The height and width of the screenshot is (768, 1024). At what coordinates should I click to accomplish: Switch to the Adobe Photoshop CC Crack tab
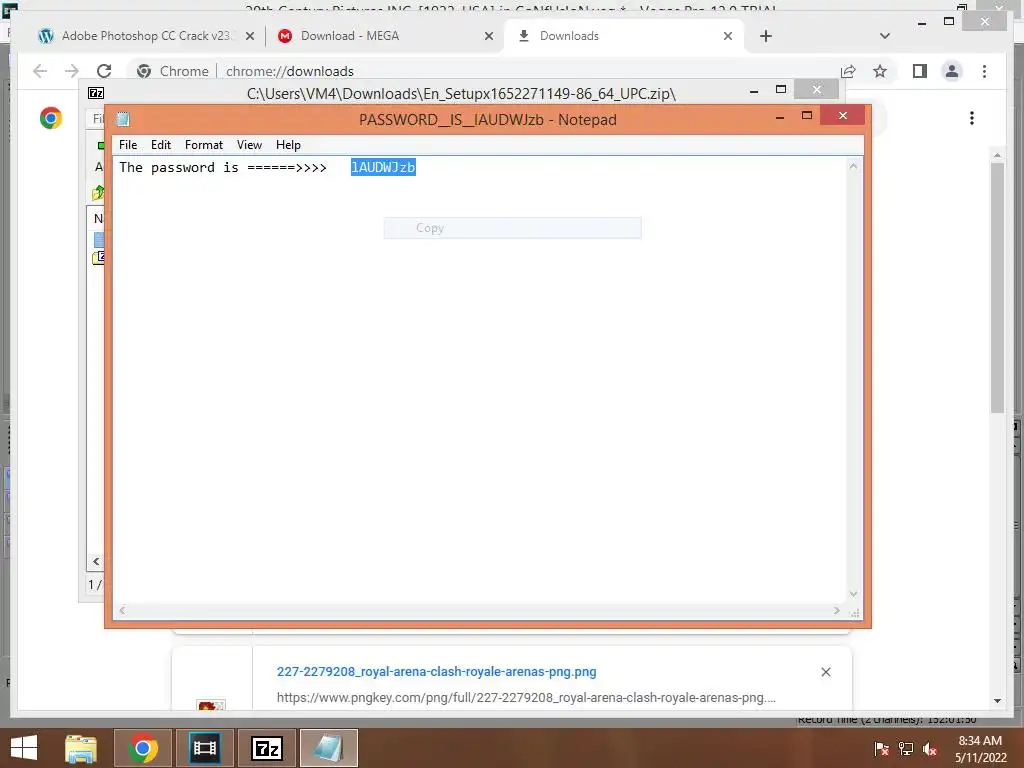[x=146, y=36]
